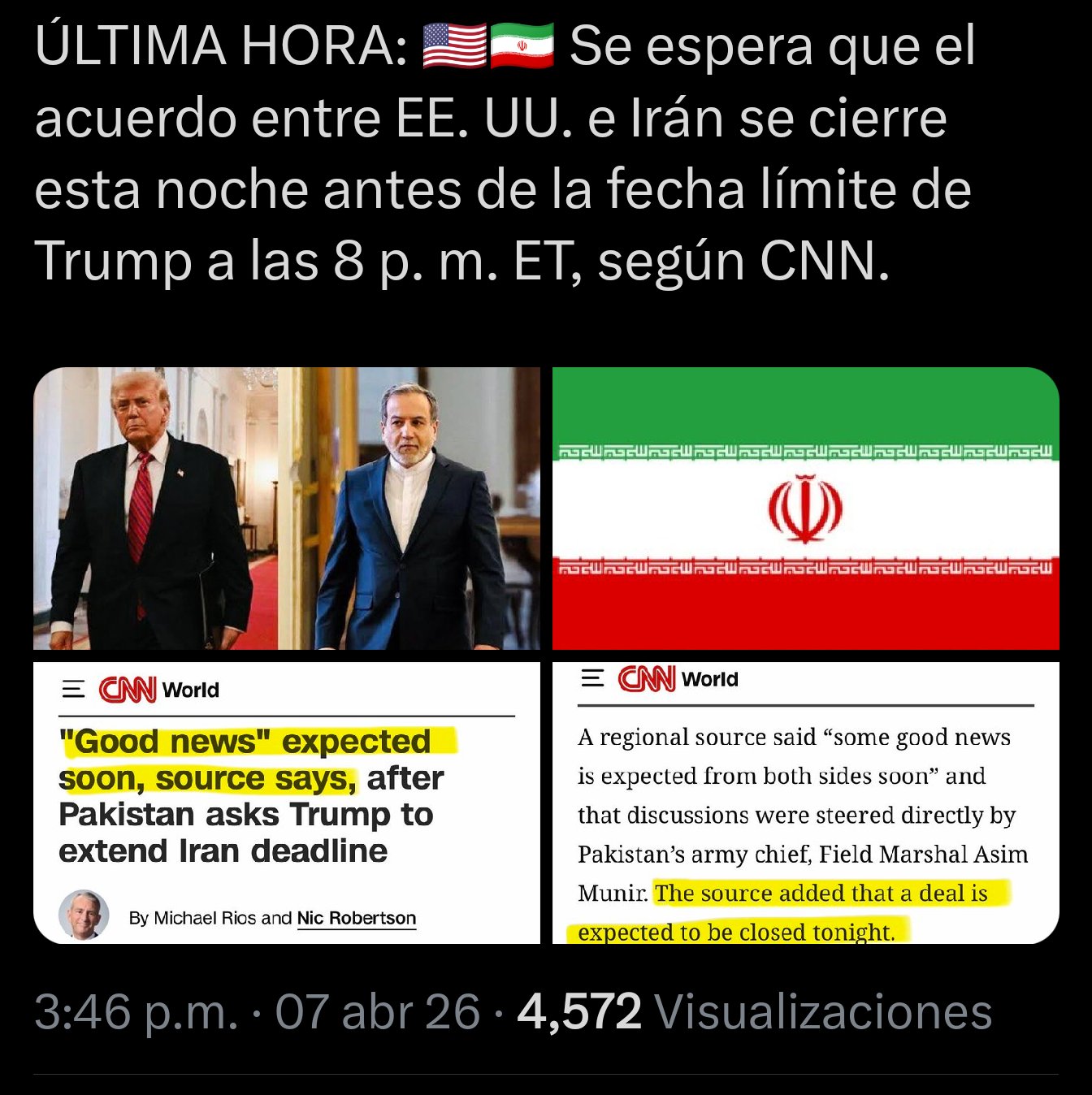Image resolution: width=1092 pixels, height=1095 pixels.
Task: Click the US flag emoji in tweet
Action: pos(455,45)
